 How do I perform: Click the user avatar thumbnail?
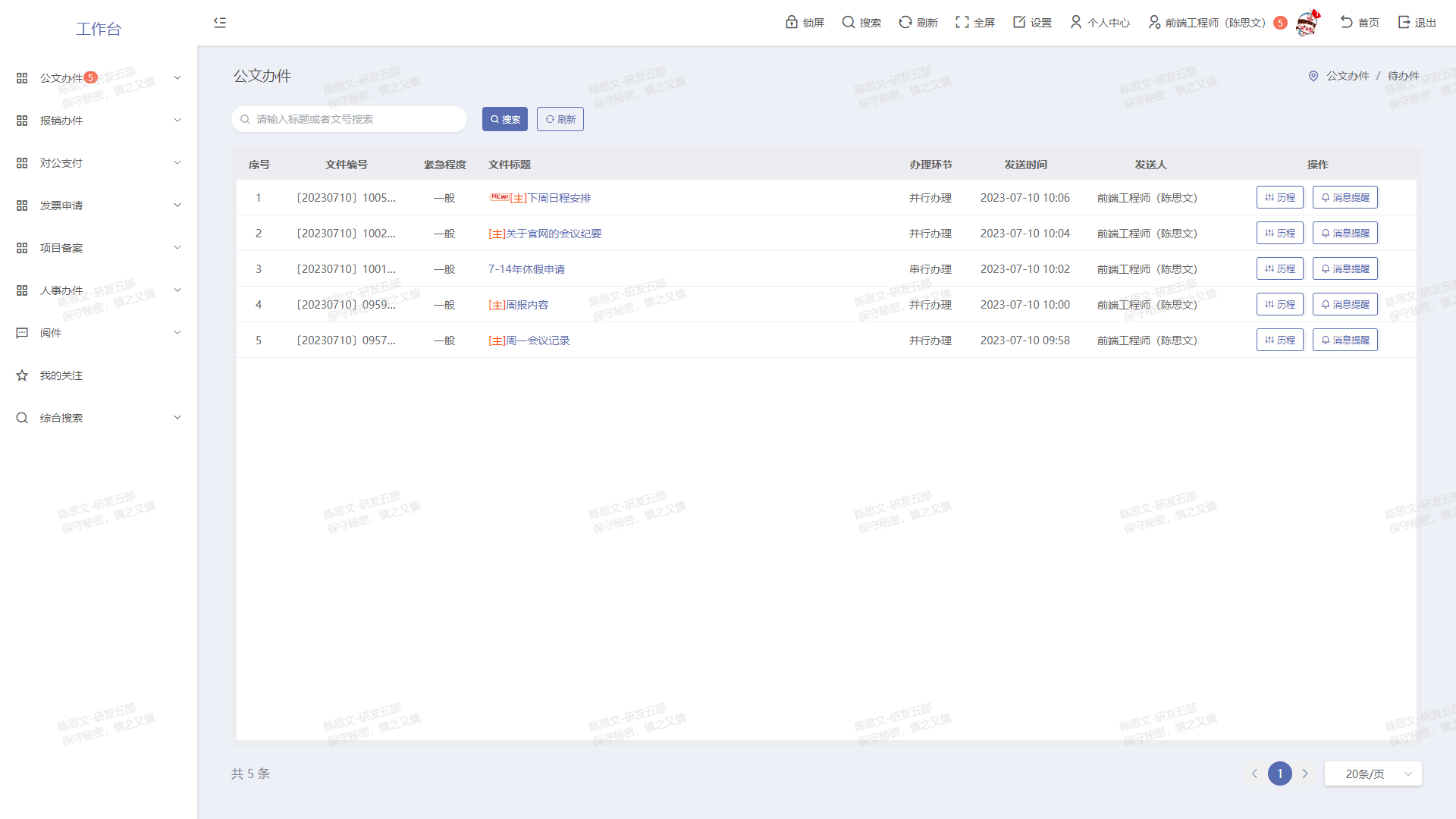[1307, 23]
